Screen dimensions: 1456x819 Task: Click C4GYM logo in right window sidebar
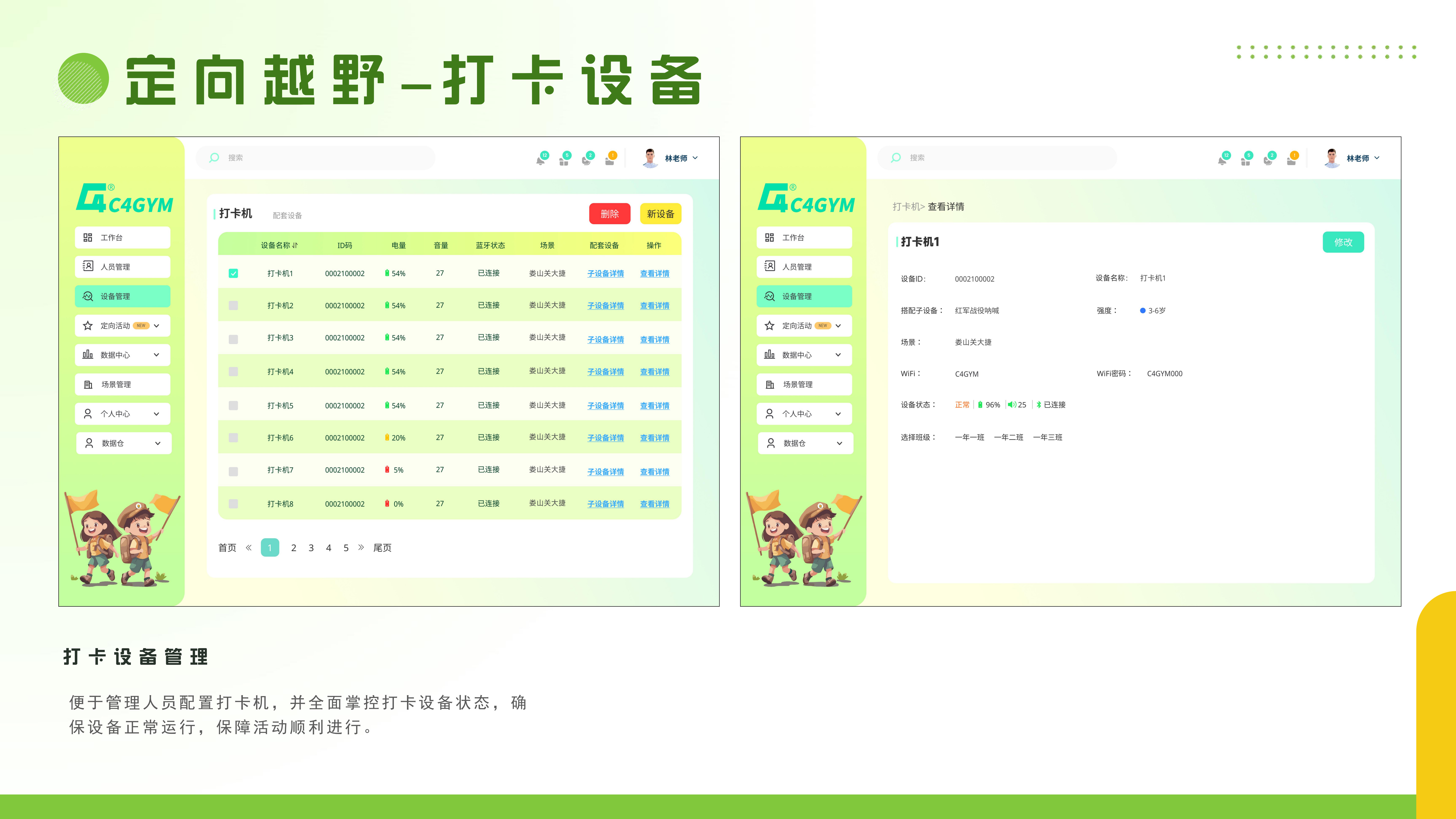(806, 198)
